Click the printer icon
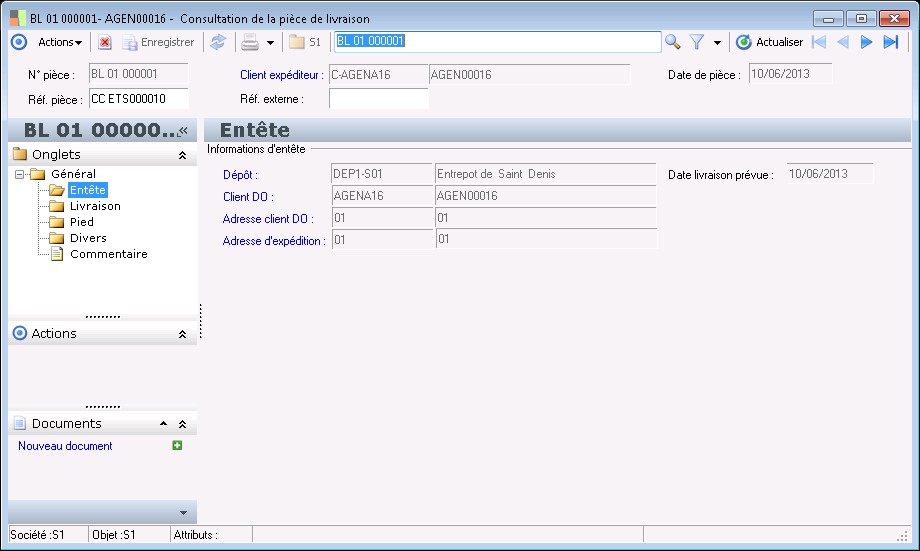 pyautogui.click(x=250, y=42)
